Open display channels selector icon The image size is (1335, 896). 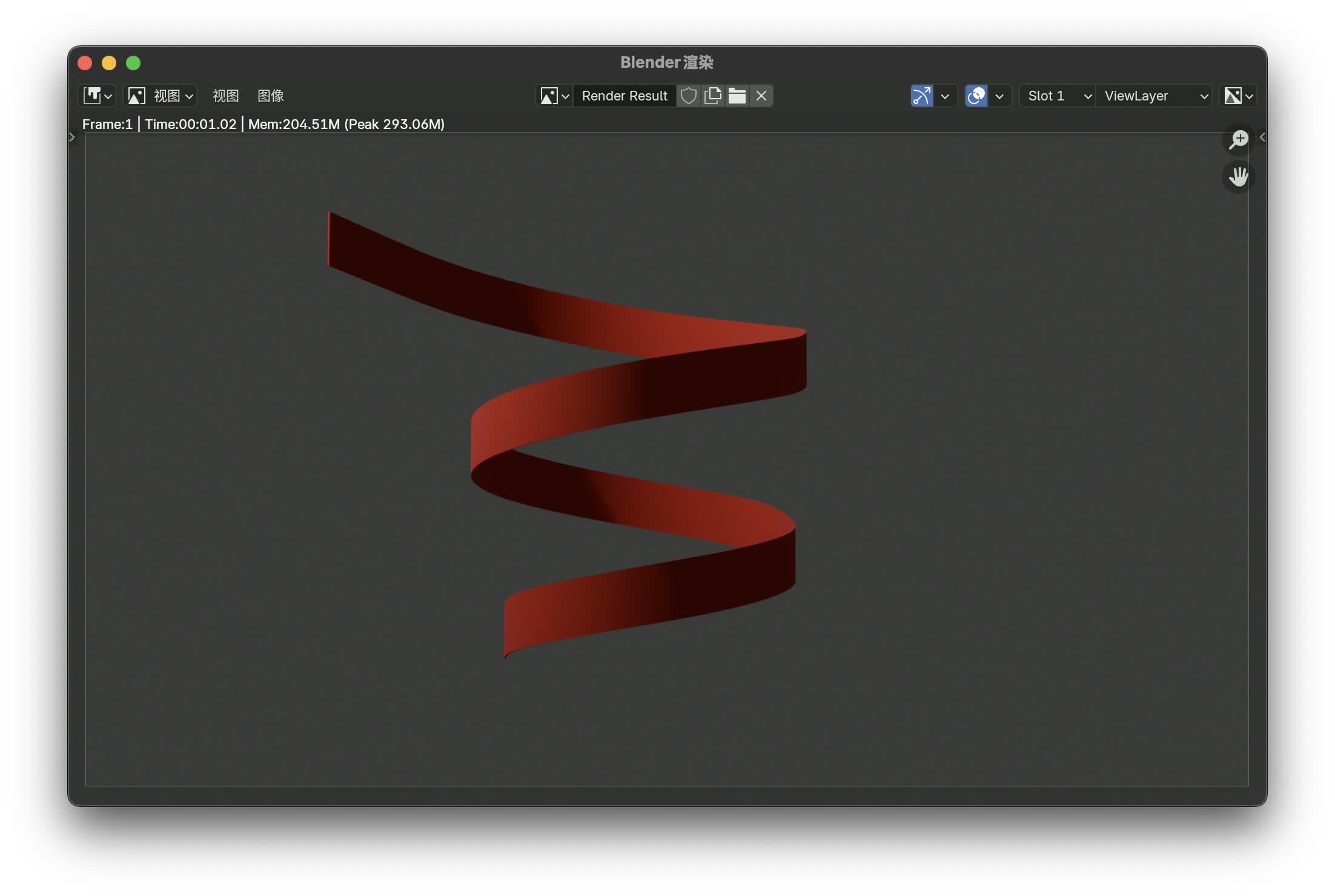click(1238, 96)
